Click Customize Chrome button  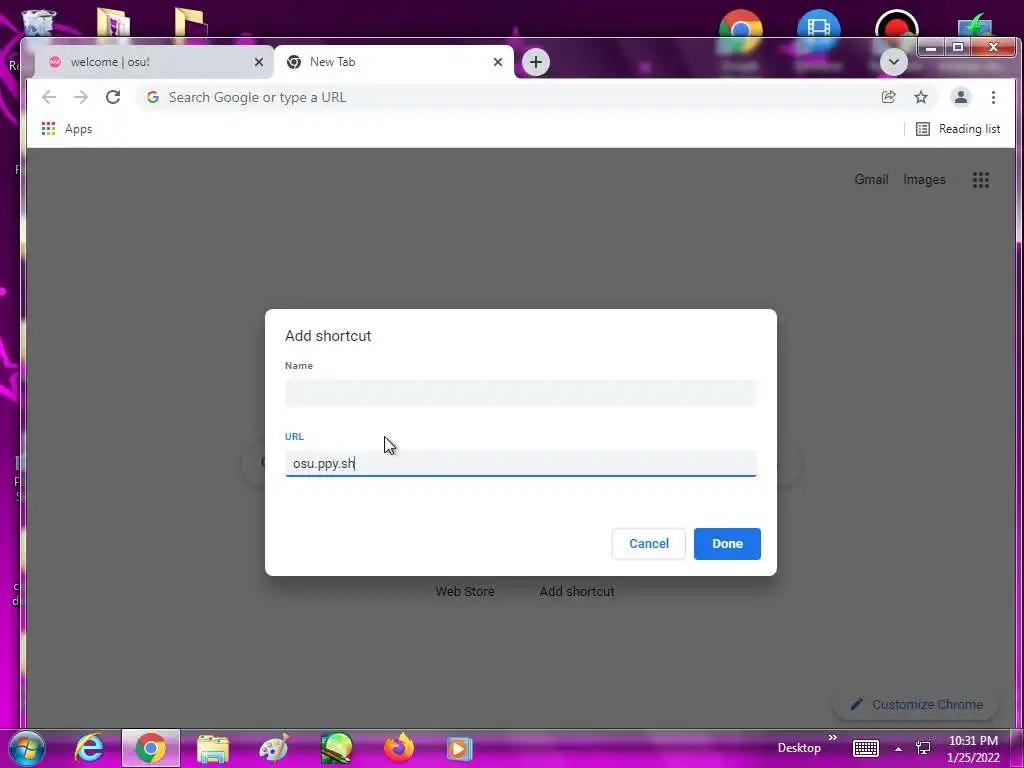[916, 704]
